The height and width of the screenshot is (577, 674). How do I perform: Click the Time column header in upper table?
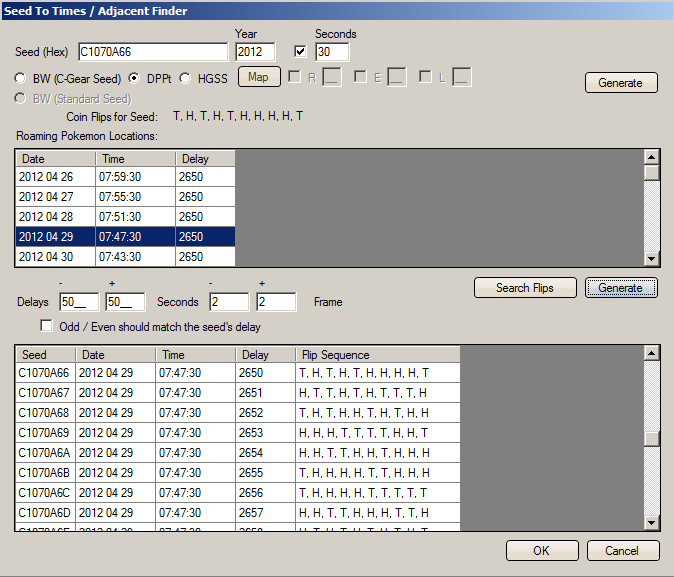tap(135, 159)
